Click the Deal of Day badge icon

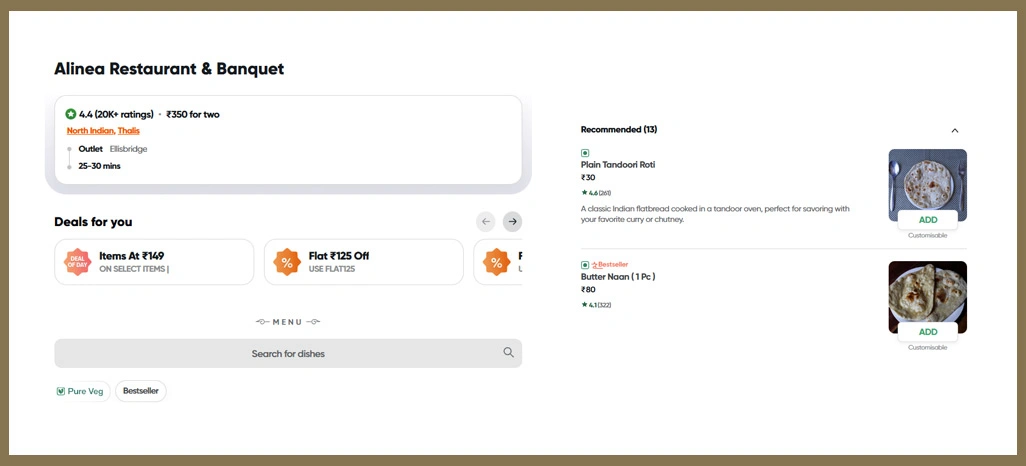[77, 262]
